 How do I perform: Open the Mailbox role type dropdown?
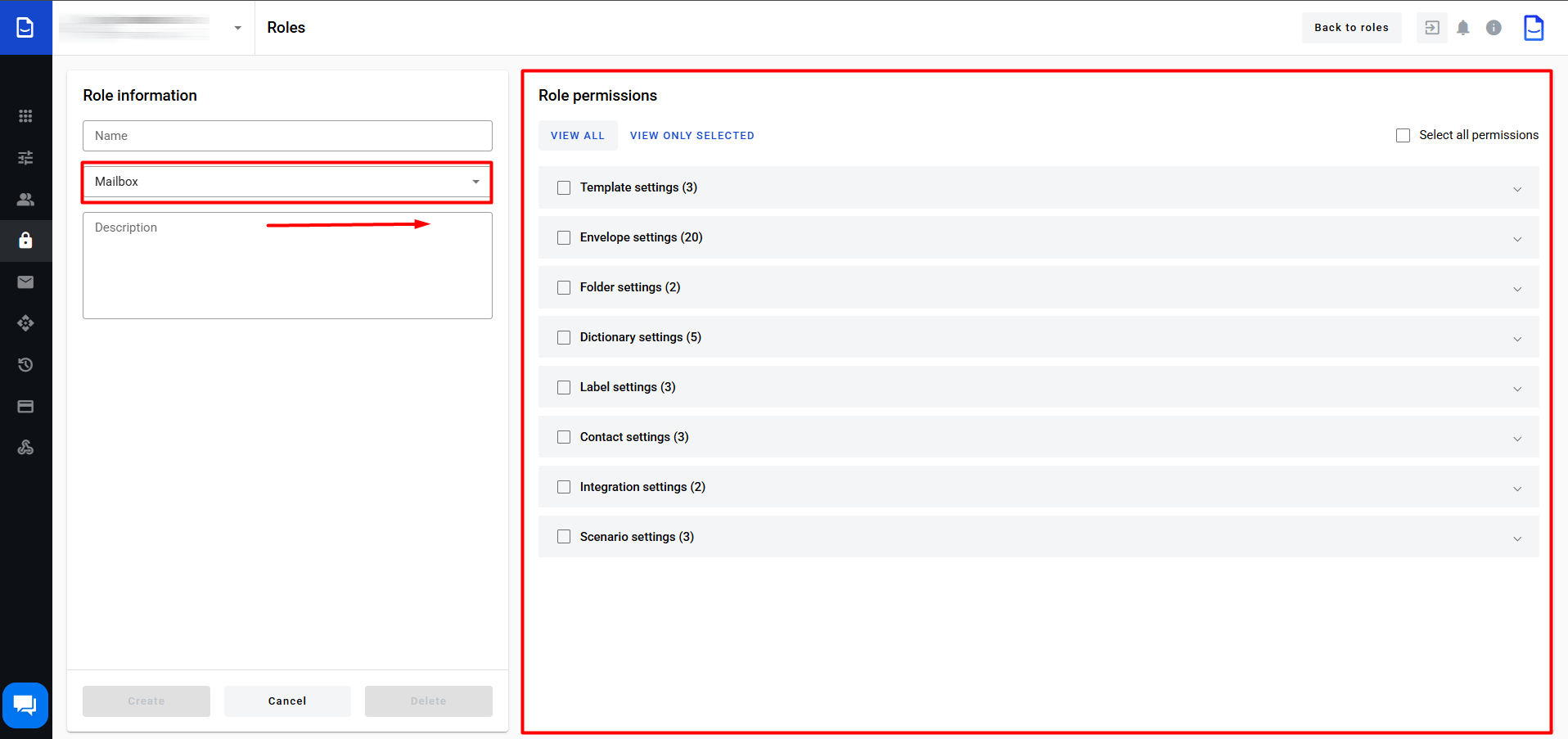[286, 182]
